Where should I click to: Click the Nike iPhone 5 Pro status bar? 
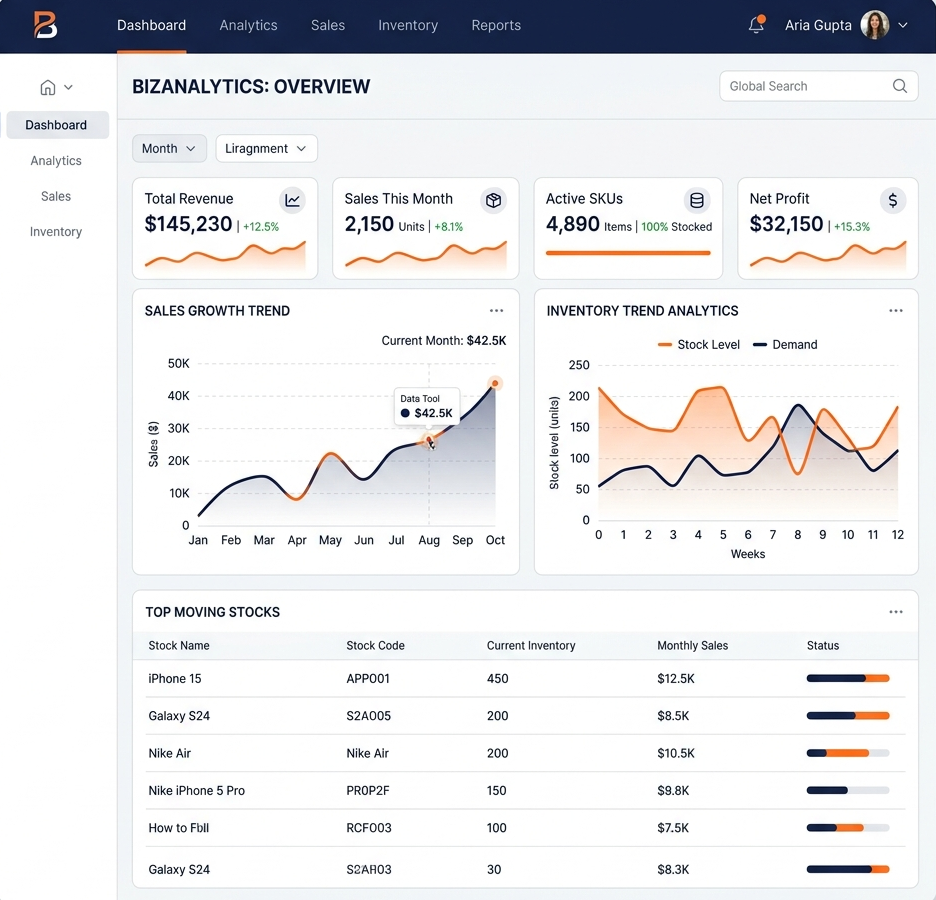click(848, 790)
